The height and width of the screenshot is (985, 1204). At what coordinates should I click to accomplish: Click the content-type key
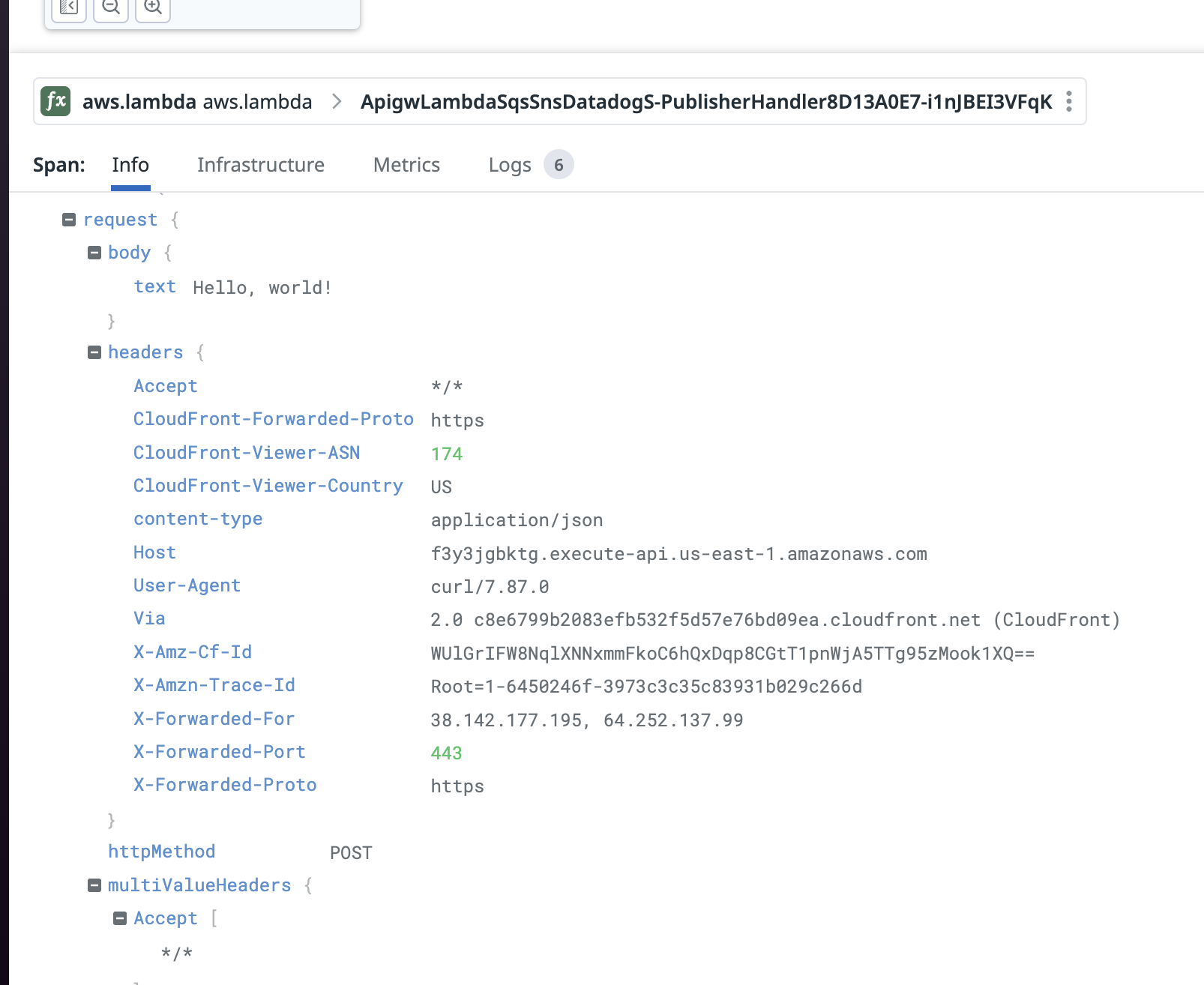click(198, 519)
